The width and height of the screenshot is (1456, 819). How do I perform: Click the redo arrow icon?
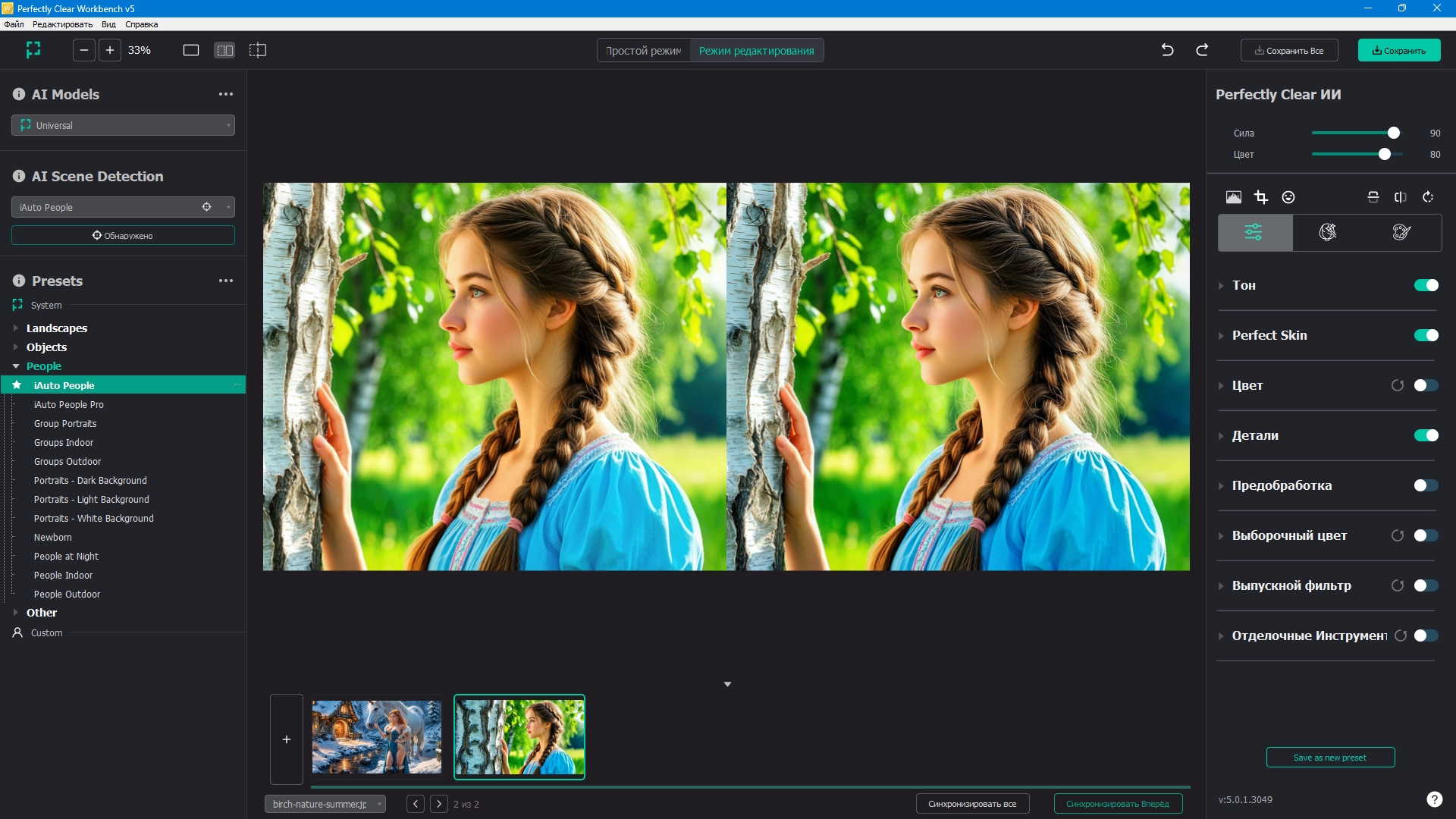pyautogui.click(x=1202, y=50)
